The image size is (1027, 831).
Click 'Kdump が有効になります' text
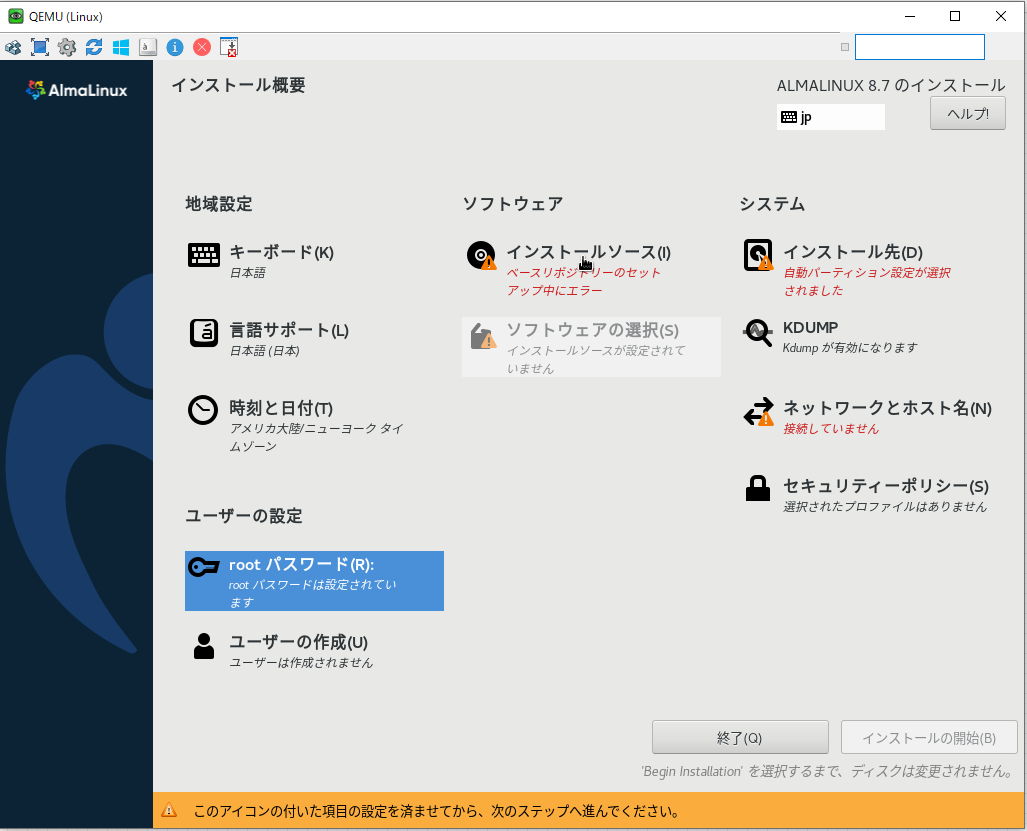[850, 348]
